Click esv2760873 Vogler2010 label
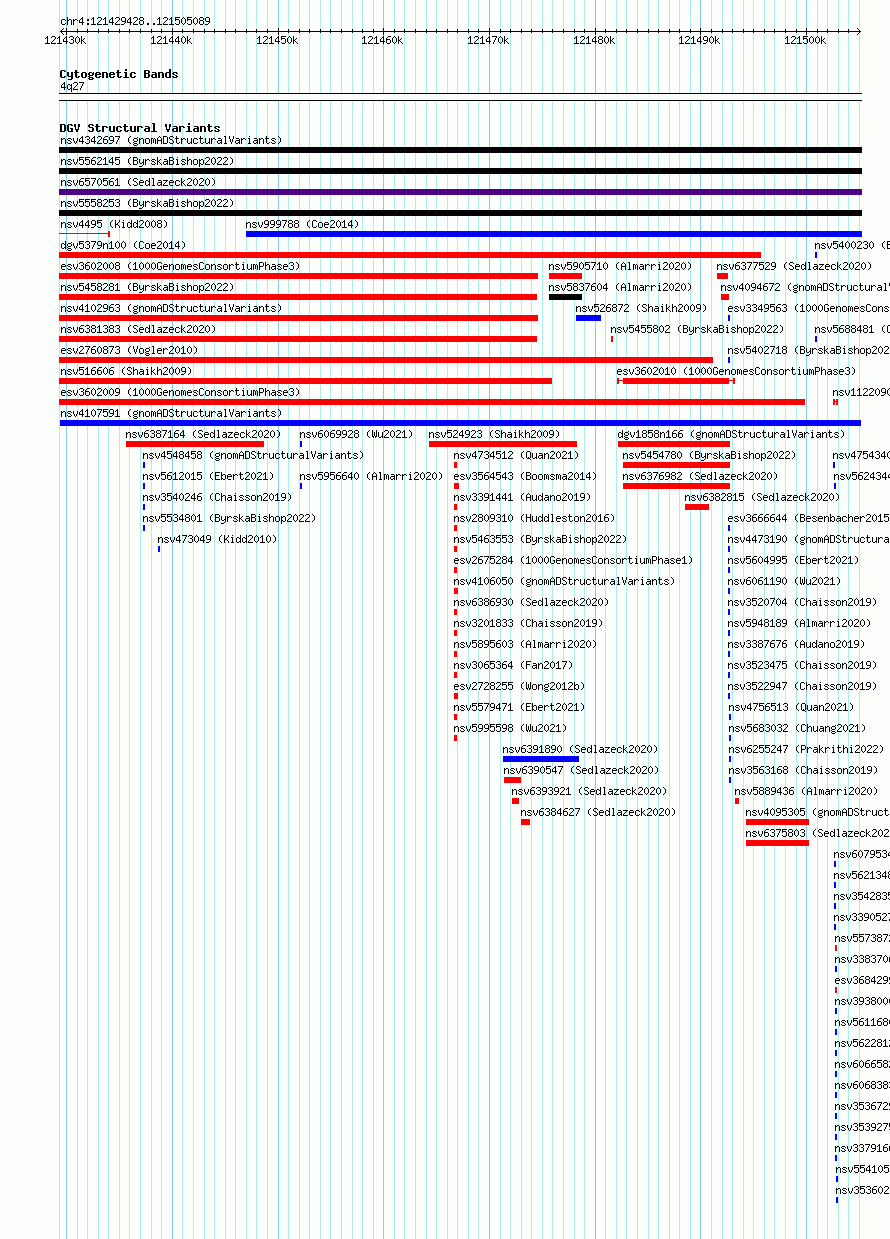The height and width of the screenshot is (1239, 890). point(129,350)
